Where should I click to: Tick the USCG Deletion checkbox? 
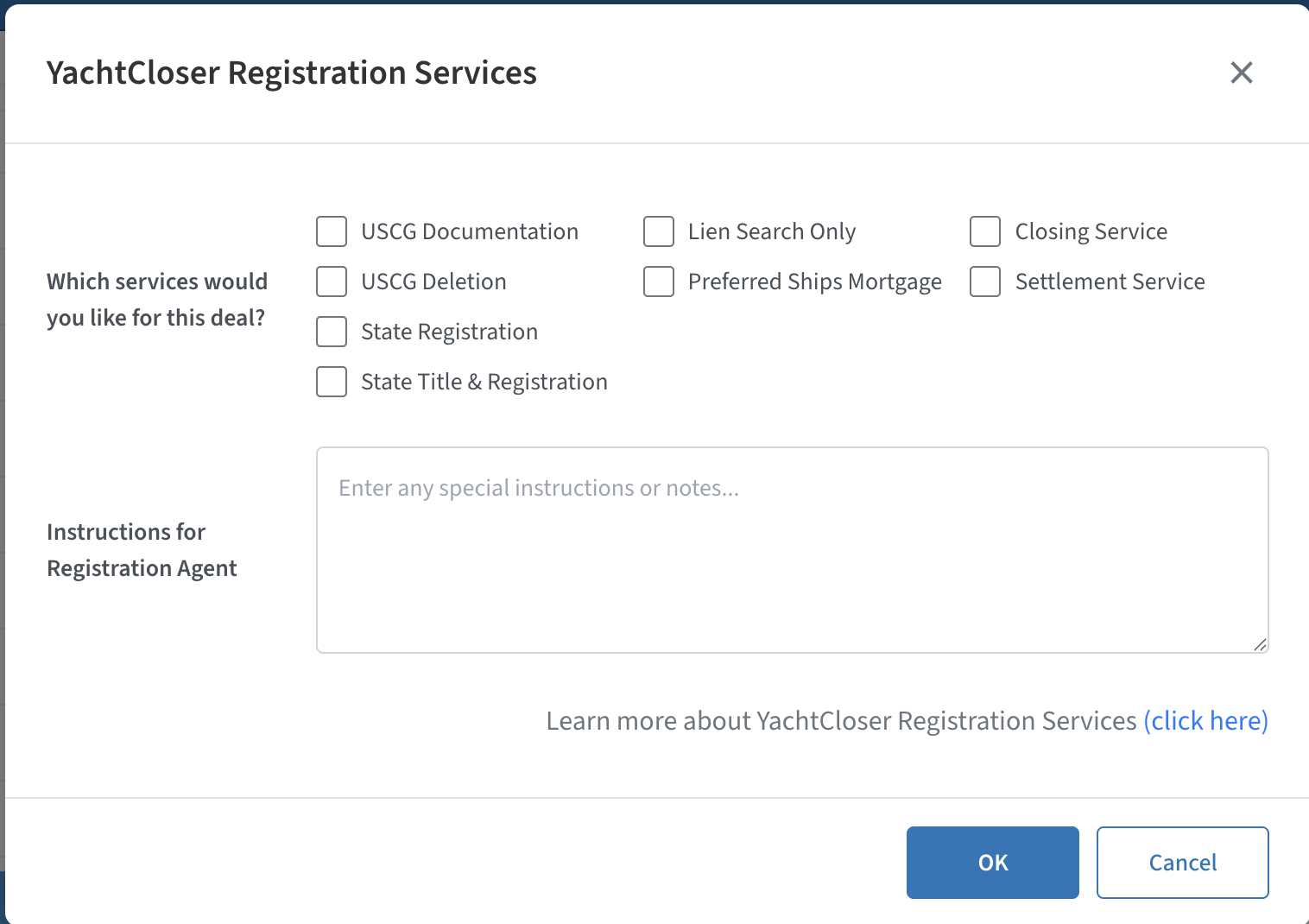(332, 282)
